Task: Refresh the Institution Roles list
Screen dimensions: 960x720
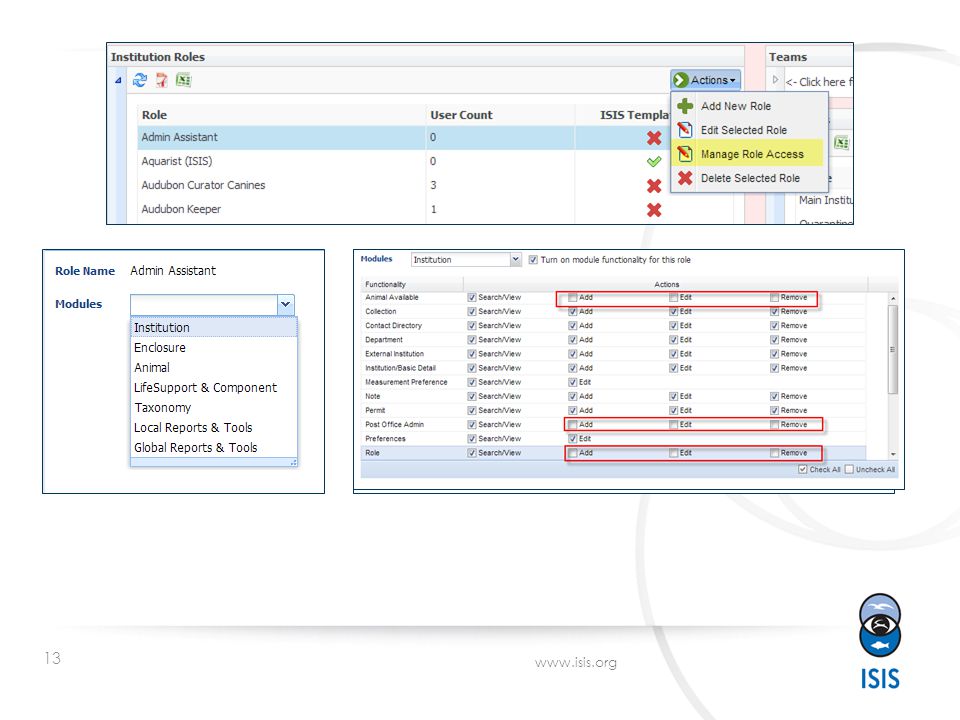Action: pos(140,80)
